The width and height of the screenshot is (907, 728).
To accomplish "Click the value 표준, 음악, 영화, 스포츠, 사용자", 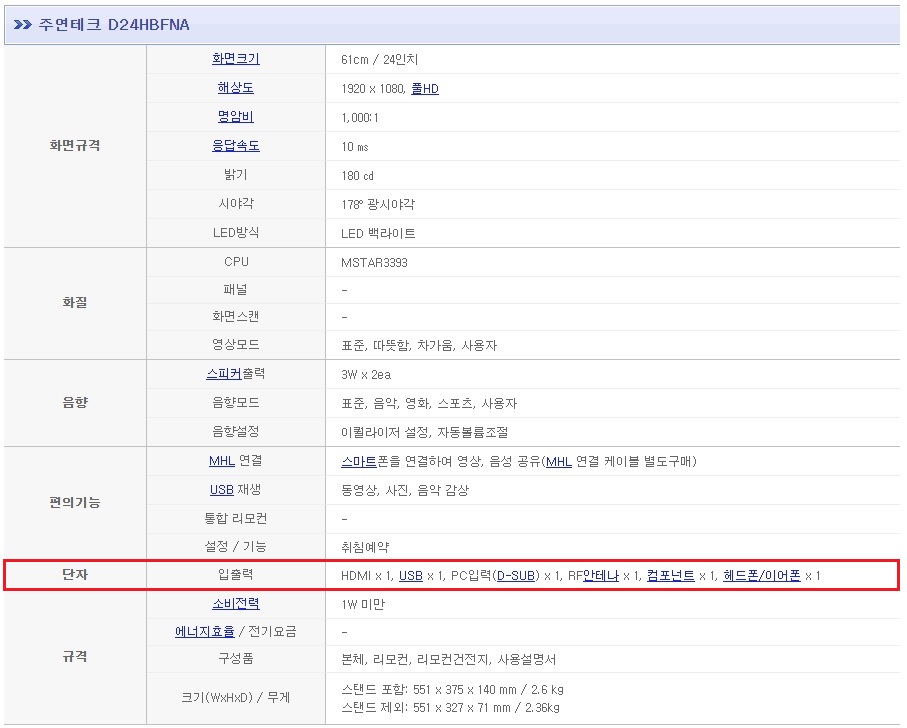I will tap(429, 404).
